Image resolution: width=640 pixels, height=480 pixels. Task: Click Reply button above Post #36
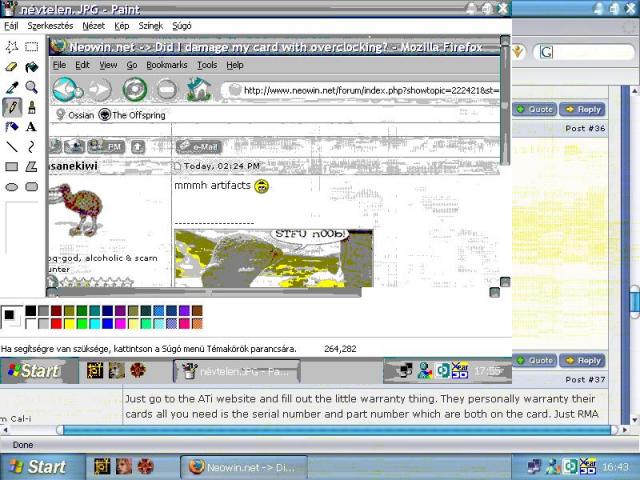click(x=582, y=109)
